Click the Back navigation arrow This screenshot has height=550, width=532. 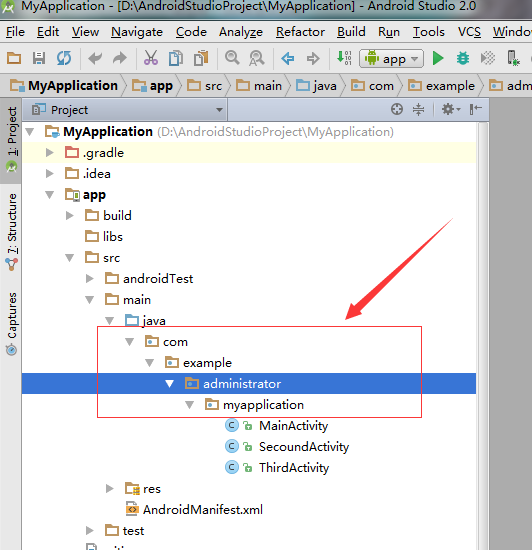click(x=288, y=58)
